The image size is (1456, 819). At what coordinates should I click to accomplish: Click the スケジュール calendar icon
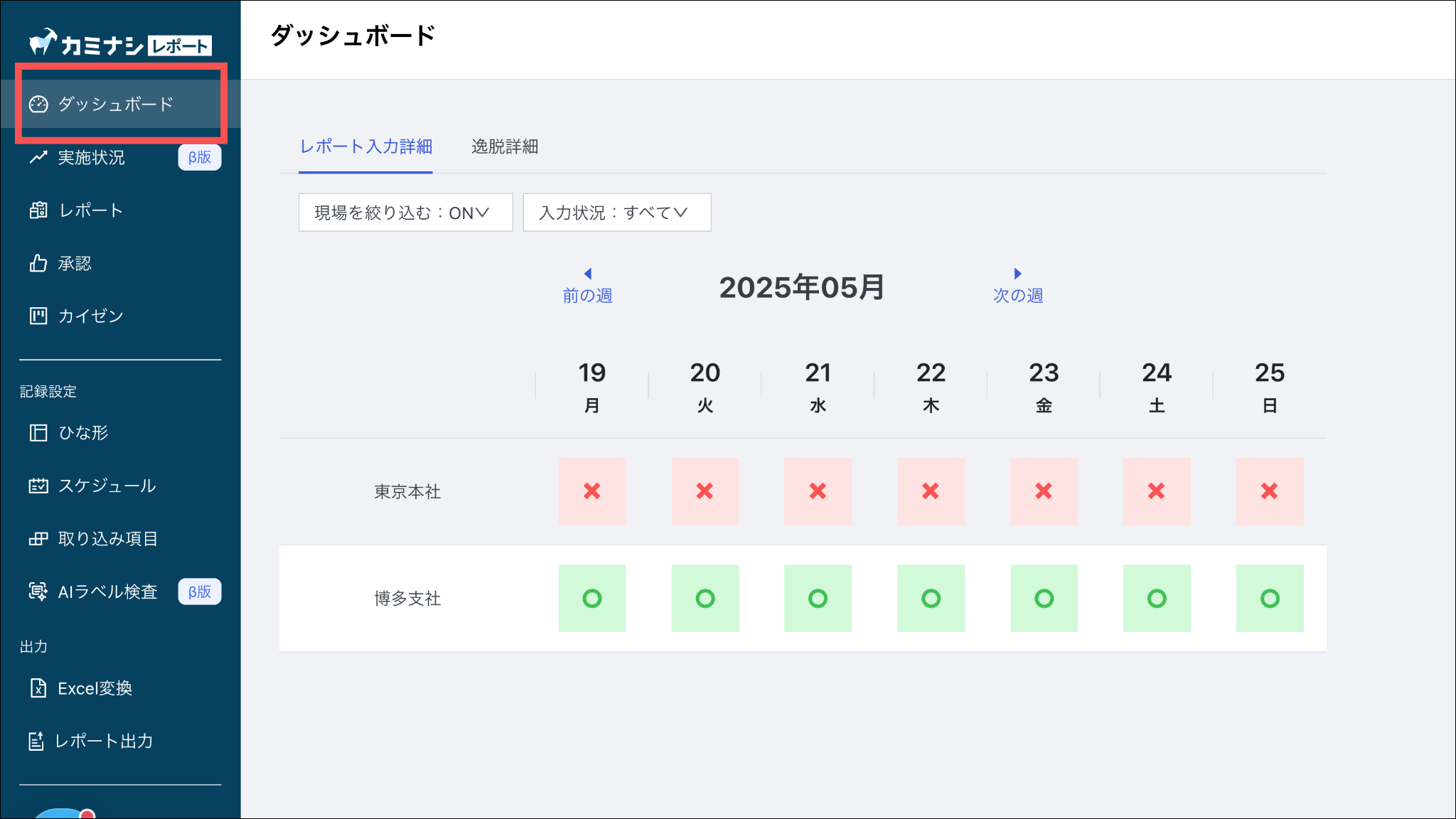38,486
